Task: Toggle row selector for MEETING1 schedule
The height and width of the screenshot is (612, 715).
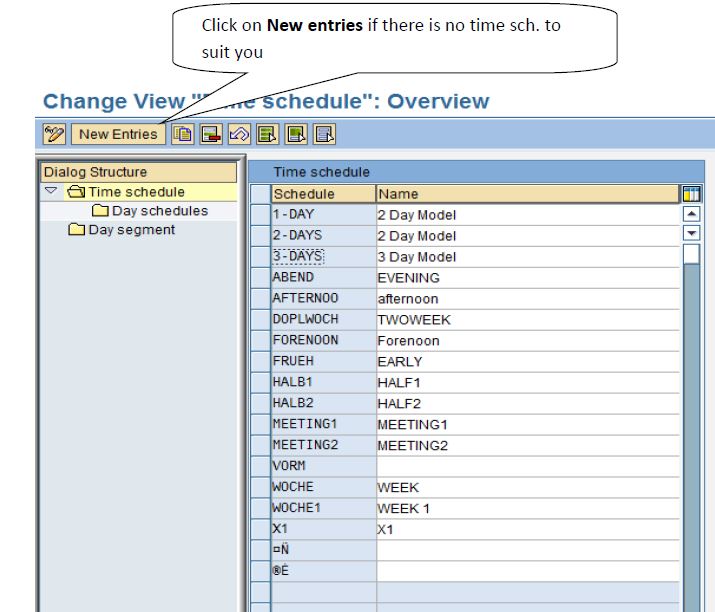Action: [260, 425]
